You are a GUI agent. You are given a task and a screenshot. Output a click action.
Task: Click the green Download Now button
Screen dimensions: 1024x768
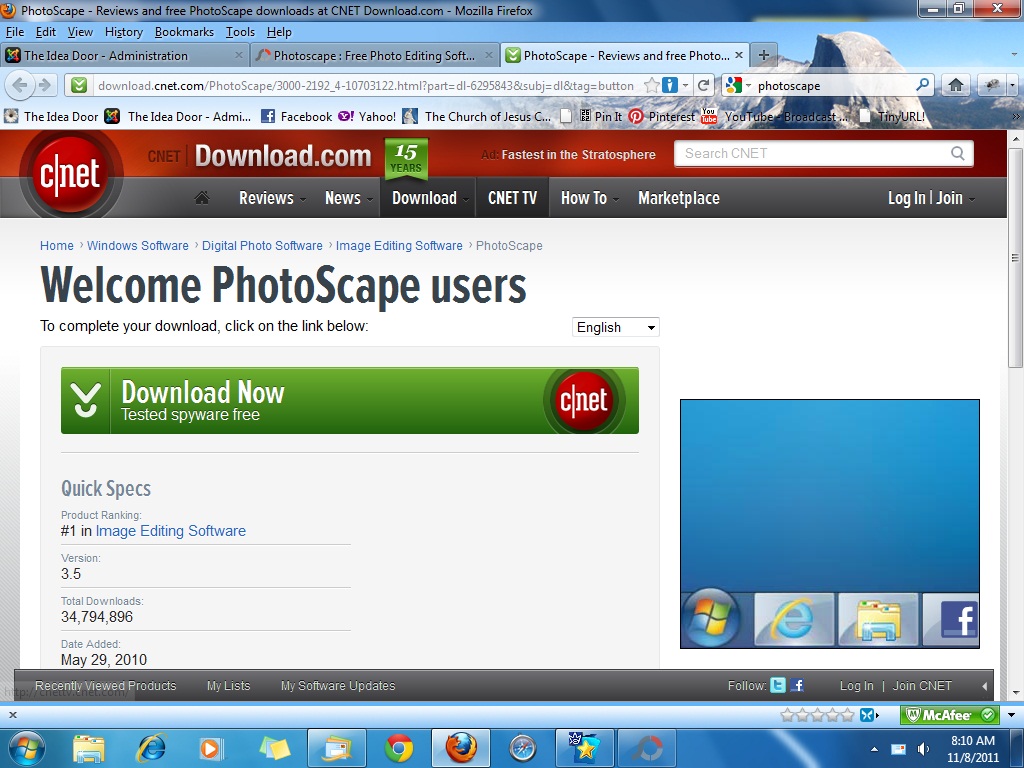tap(350, 400)
